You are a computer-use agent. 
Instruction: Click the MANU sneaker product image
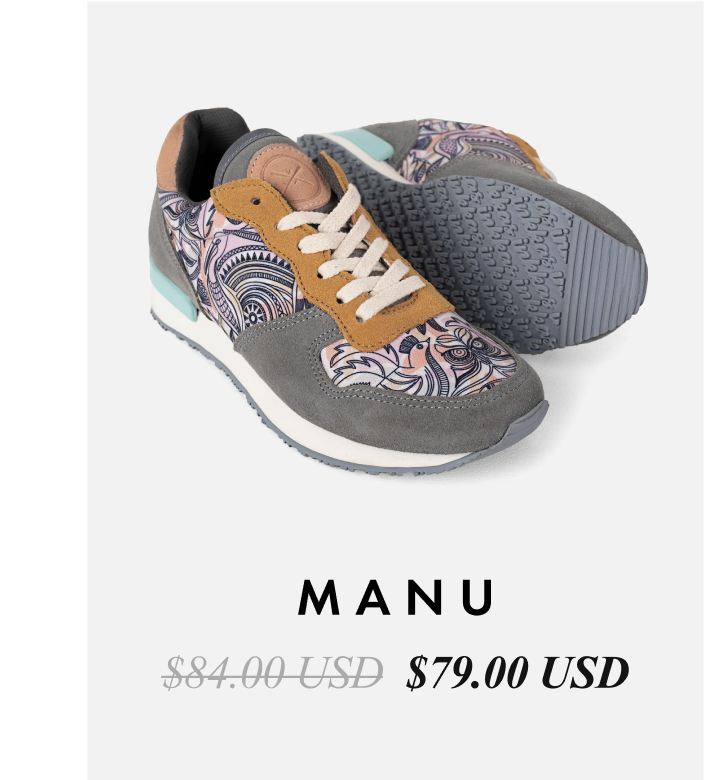tap(398, 292)
